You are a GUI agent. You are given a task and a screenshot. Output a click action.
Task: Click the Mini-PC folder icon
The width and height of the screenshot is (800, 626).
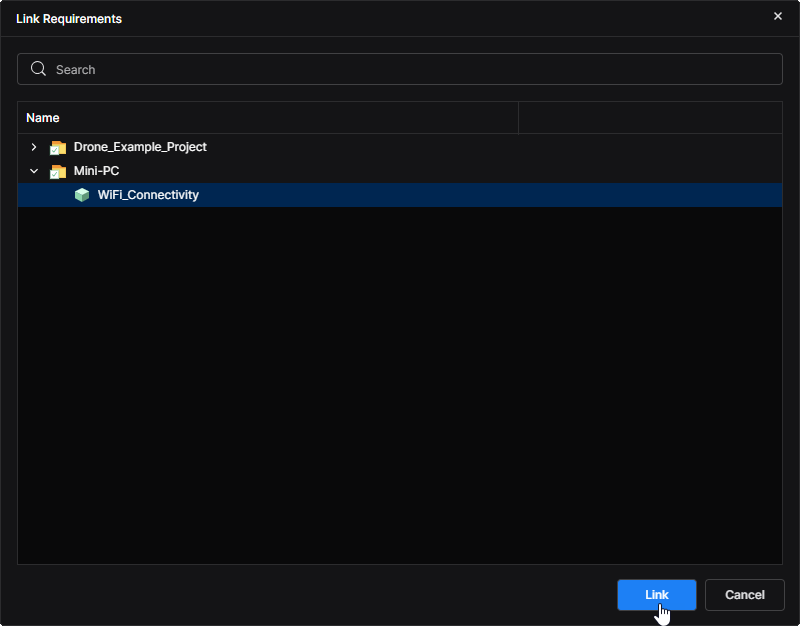click(x=58, y=171)
